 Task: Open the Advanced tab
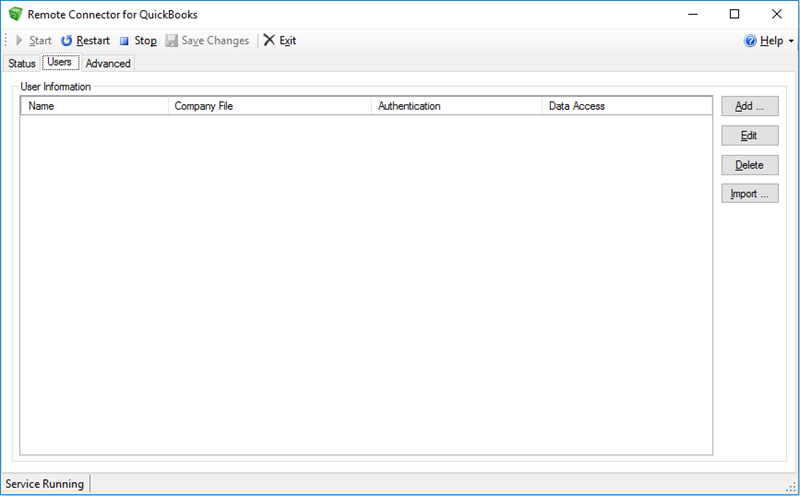[108, 63]
